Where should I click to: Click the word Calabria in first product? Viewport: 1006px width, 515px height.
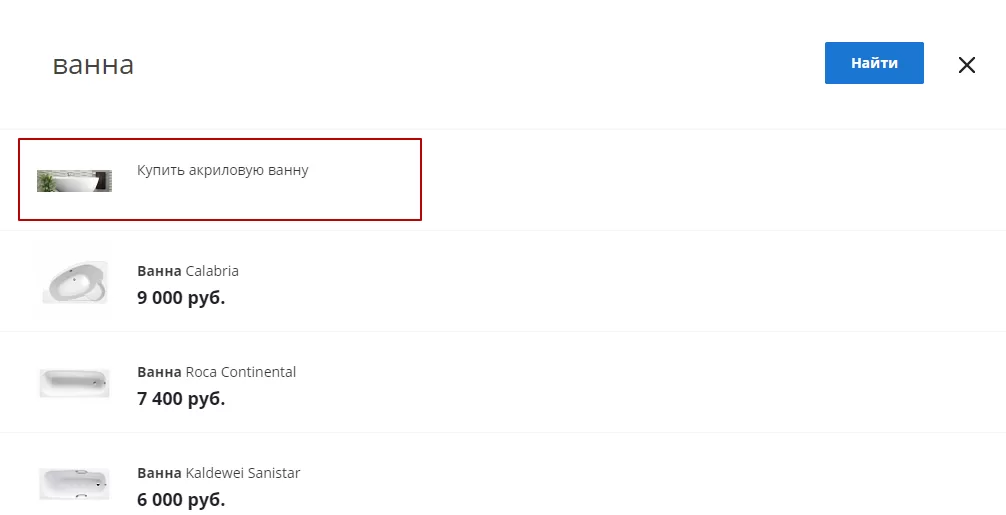(212, 271)
